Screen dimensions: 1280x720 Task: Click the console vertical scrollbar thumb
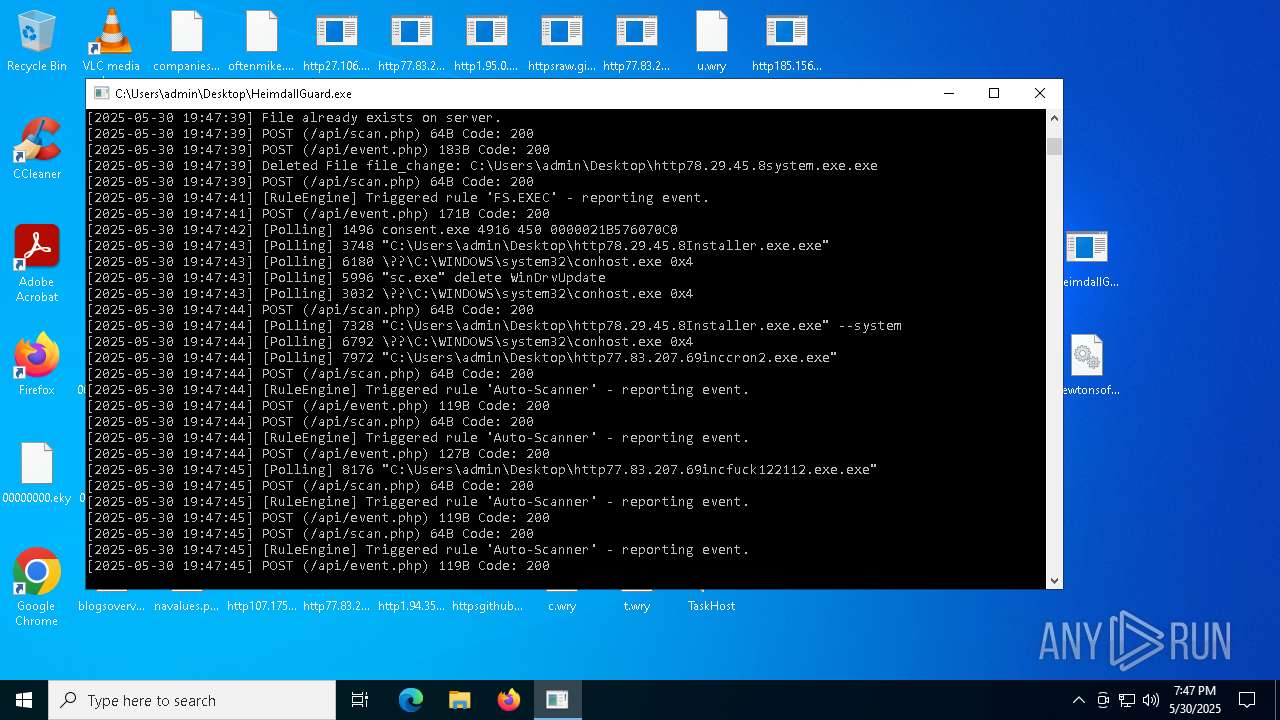tap(1054, 146)
